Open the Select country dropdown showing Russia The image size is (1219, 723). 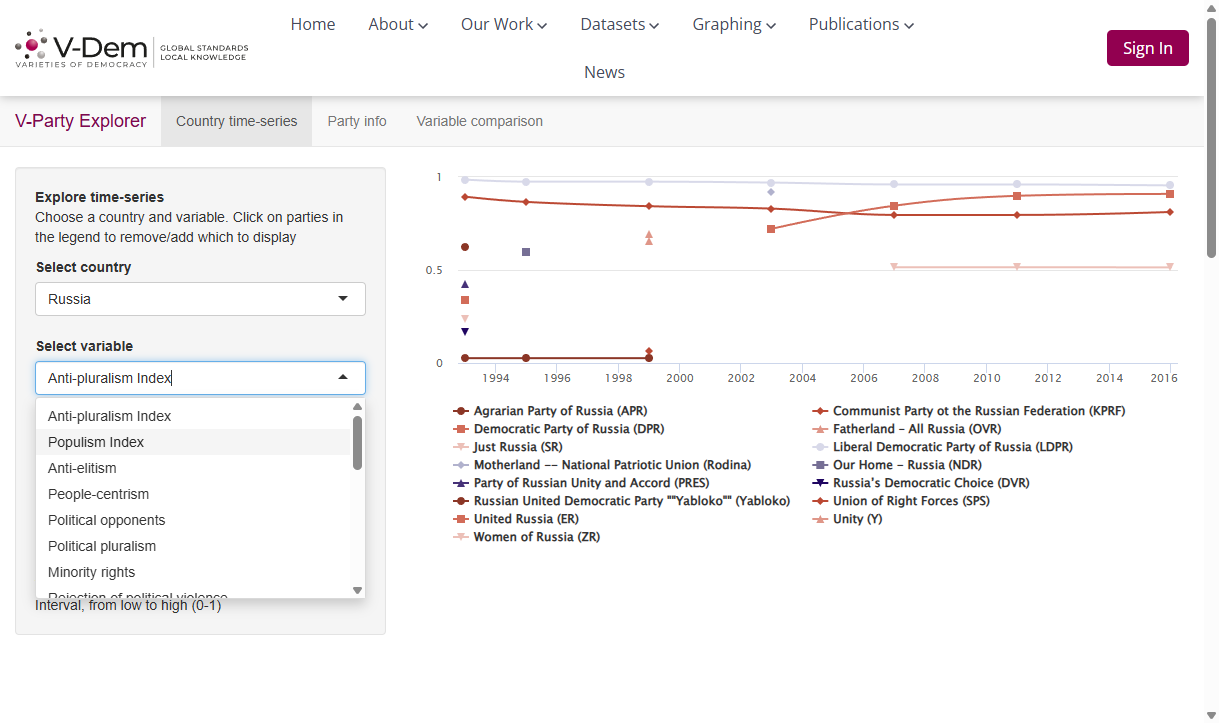[201, 299]
